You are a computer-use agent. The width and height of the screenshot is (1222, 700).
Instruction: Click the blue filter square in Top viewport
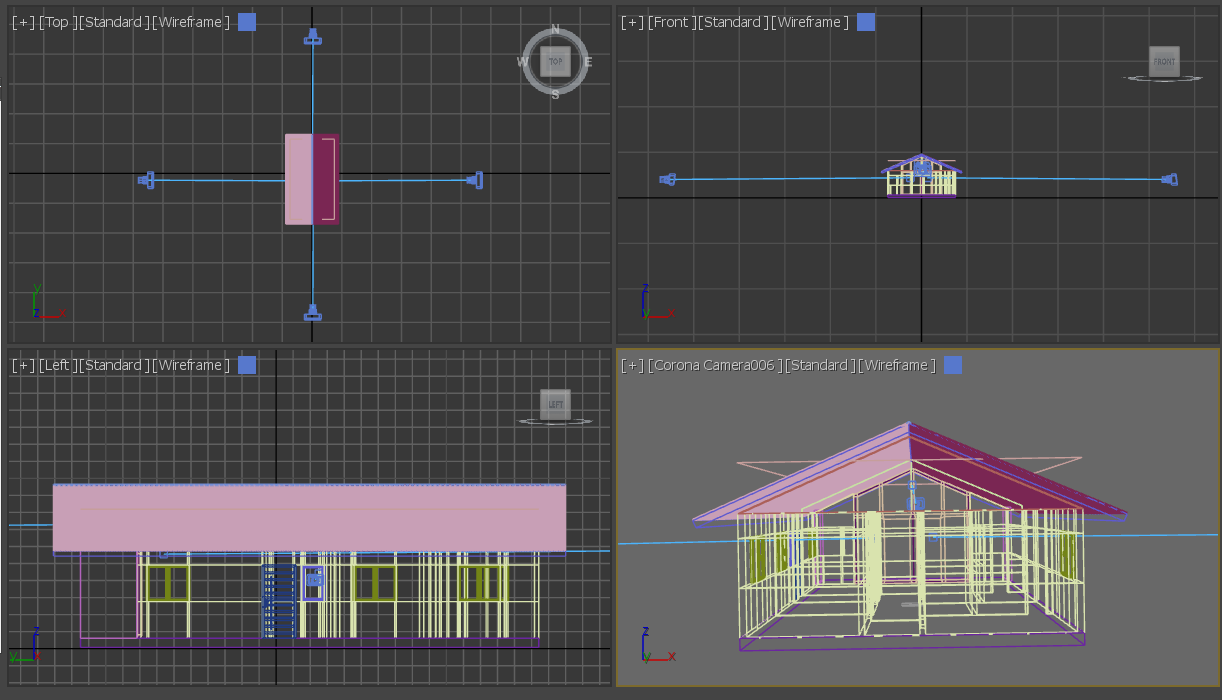(247, 22)
